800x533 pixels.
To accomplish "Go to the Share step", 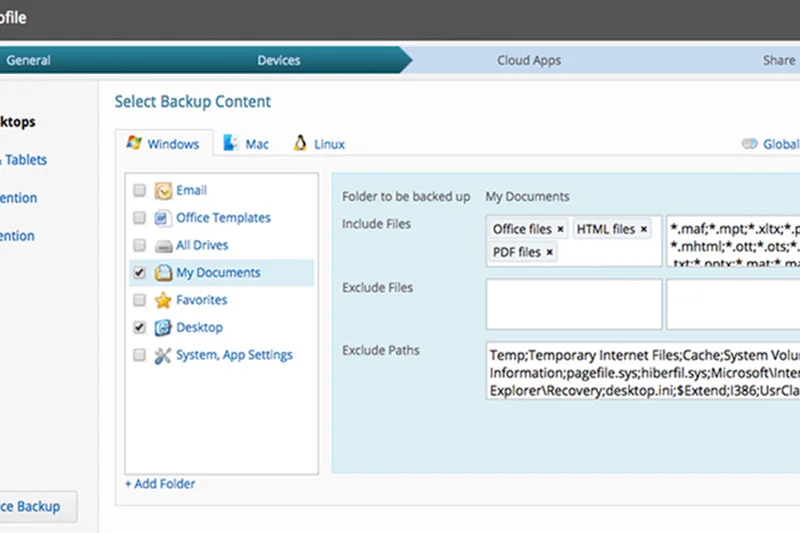I will click(x=779, y=60).
